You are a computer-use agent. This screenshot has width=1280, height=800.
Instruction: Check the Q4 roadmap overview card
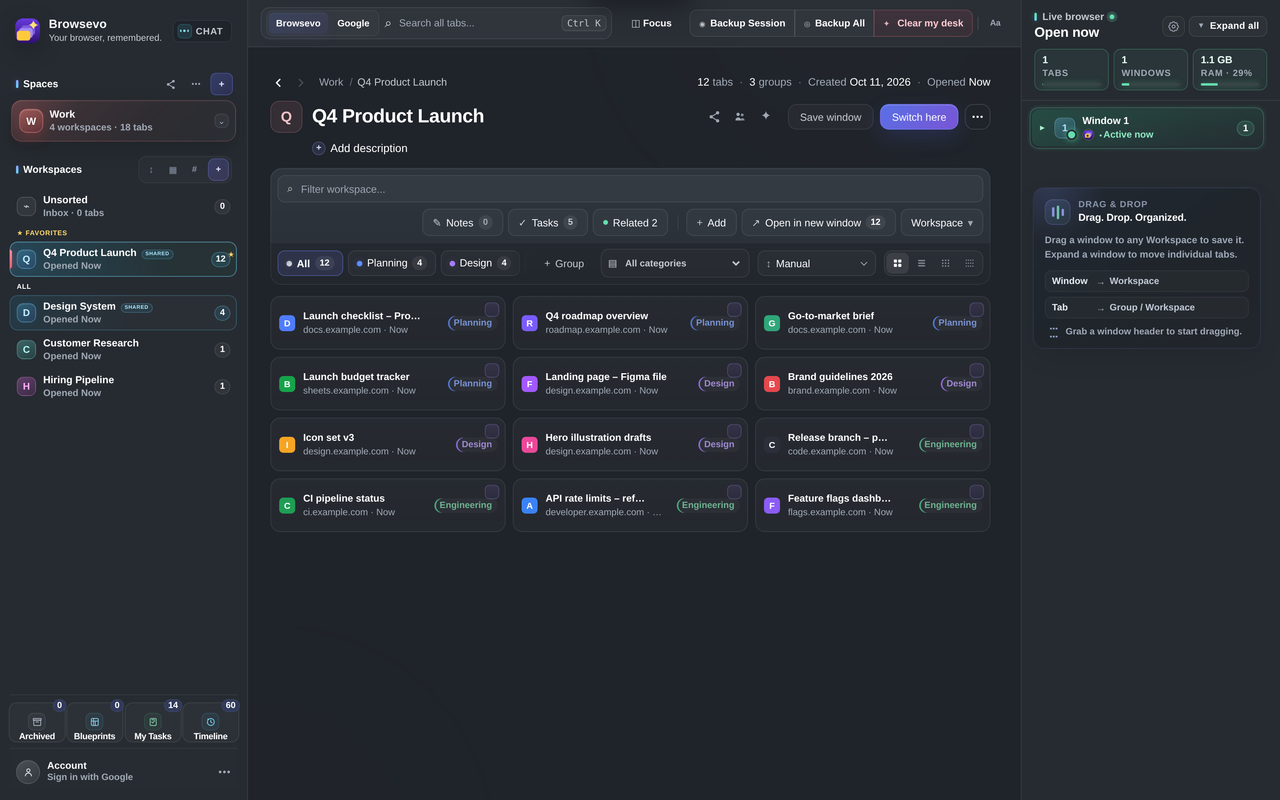point(734,310)
